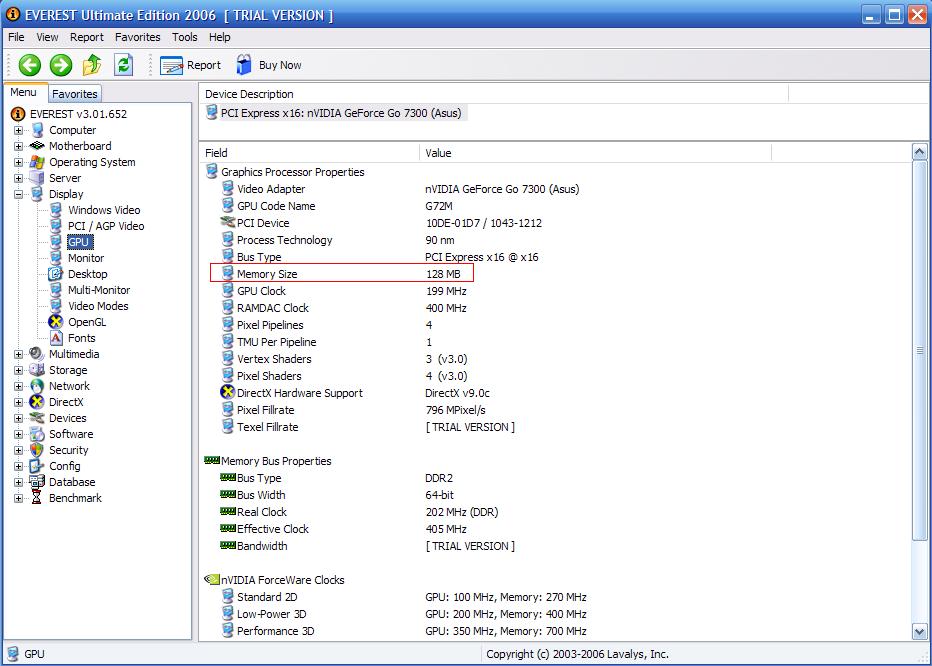Click the Device Description column header
Image resolution: width=932 pixels, height=666 pixels.
pos(494,94)
